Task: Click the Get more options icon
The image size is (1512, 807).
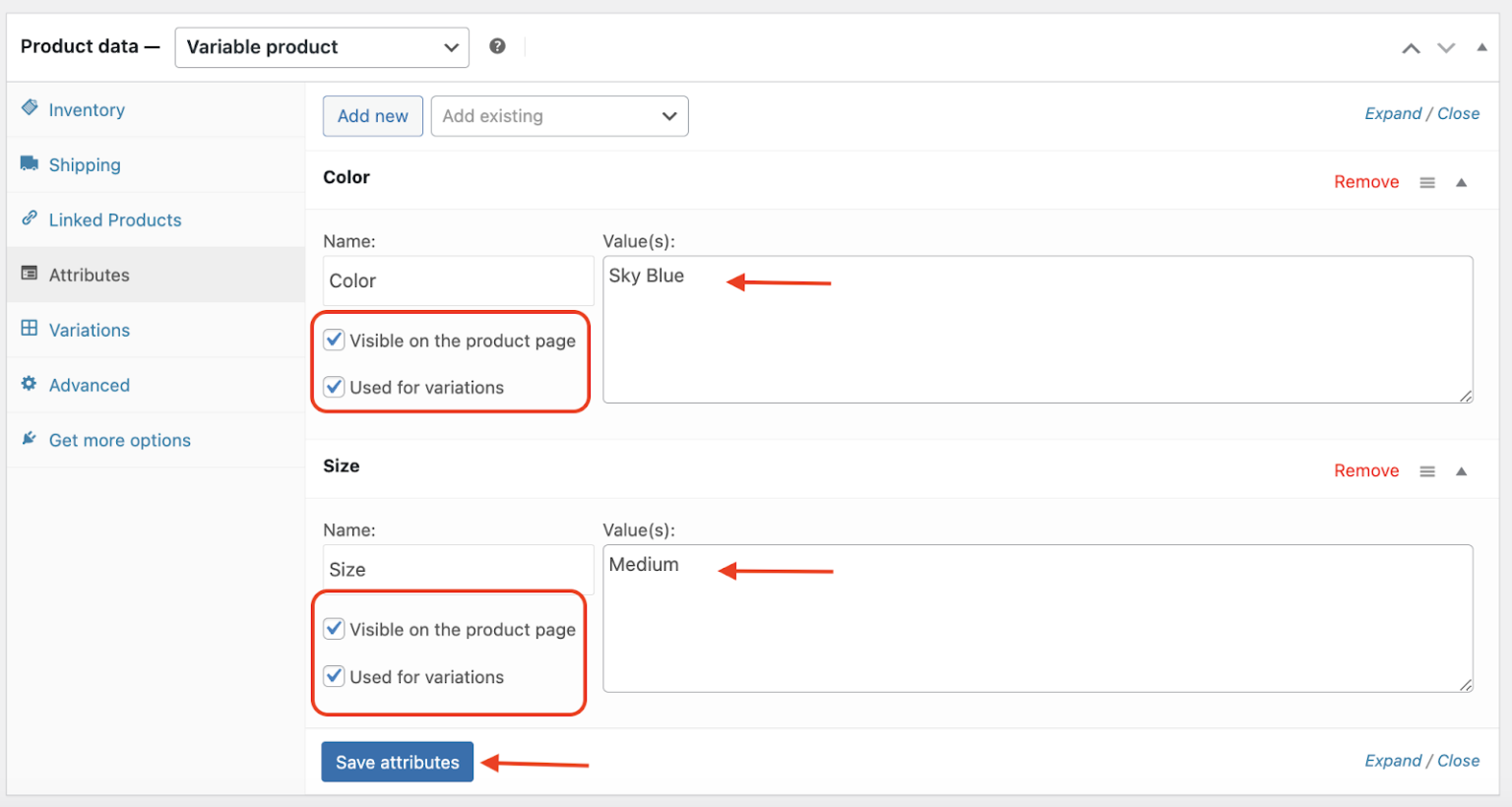Action: 30,439
